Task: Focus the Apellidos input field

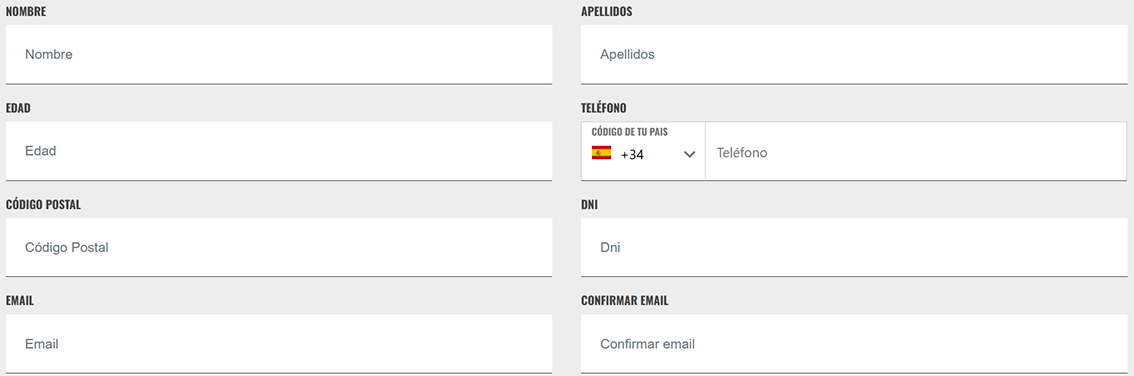Action: point(853,54)
